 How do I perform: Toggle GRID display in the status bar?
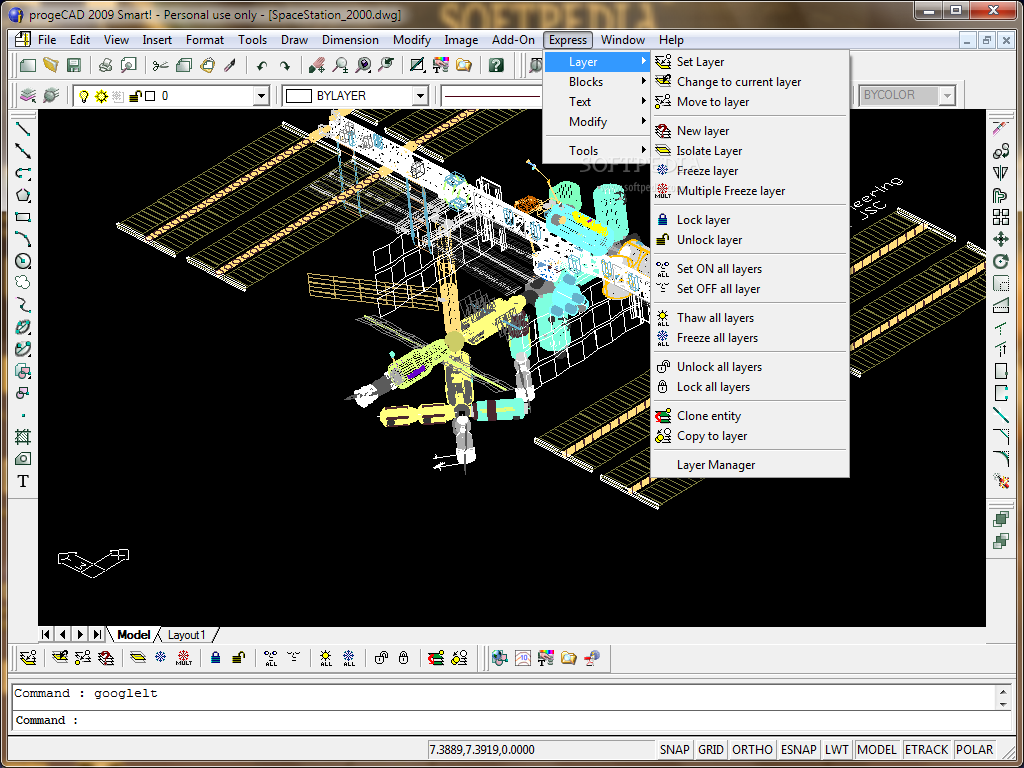pyautogui.click(x=711, y=750)
